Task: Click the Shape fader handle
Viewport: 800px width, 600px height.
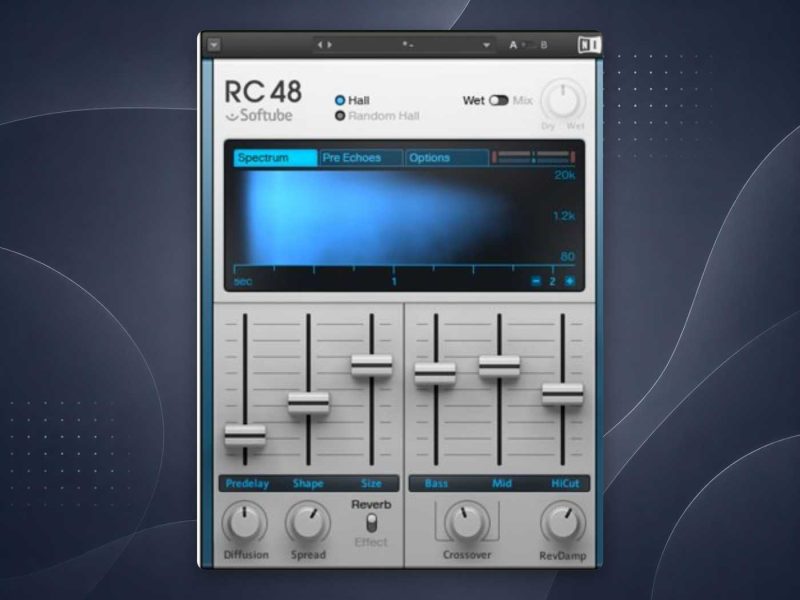Action: pyautogui.click(x=309, y=403)
